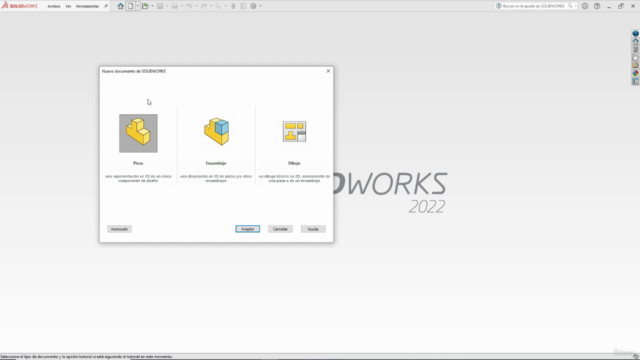The width and height of the screenshot is (640, 360).
Task: Click the dialog title Nuevo documento de SOLIDWORKS
Action: [x=134, y=71]
